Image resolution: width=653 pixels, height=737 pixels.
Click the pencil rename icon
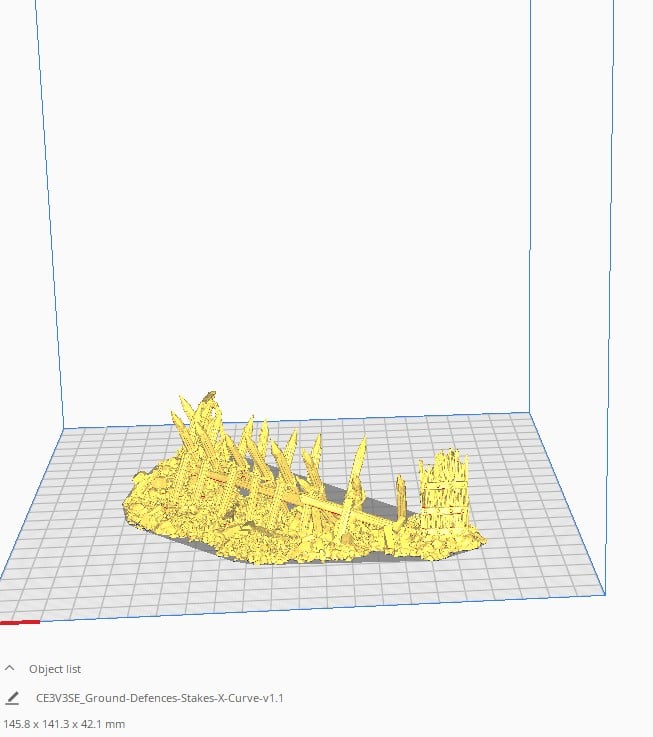[x=12, y=698]
